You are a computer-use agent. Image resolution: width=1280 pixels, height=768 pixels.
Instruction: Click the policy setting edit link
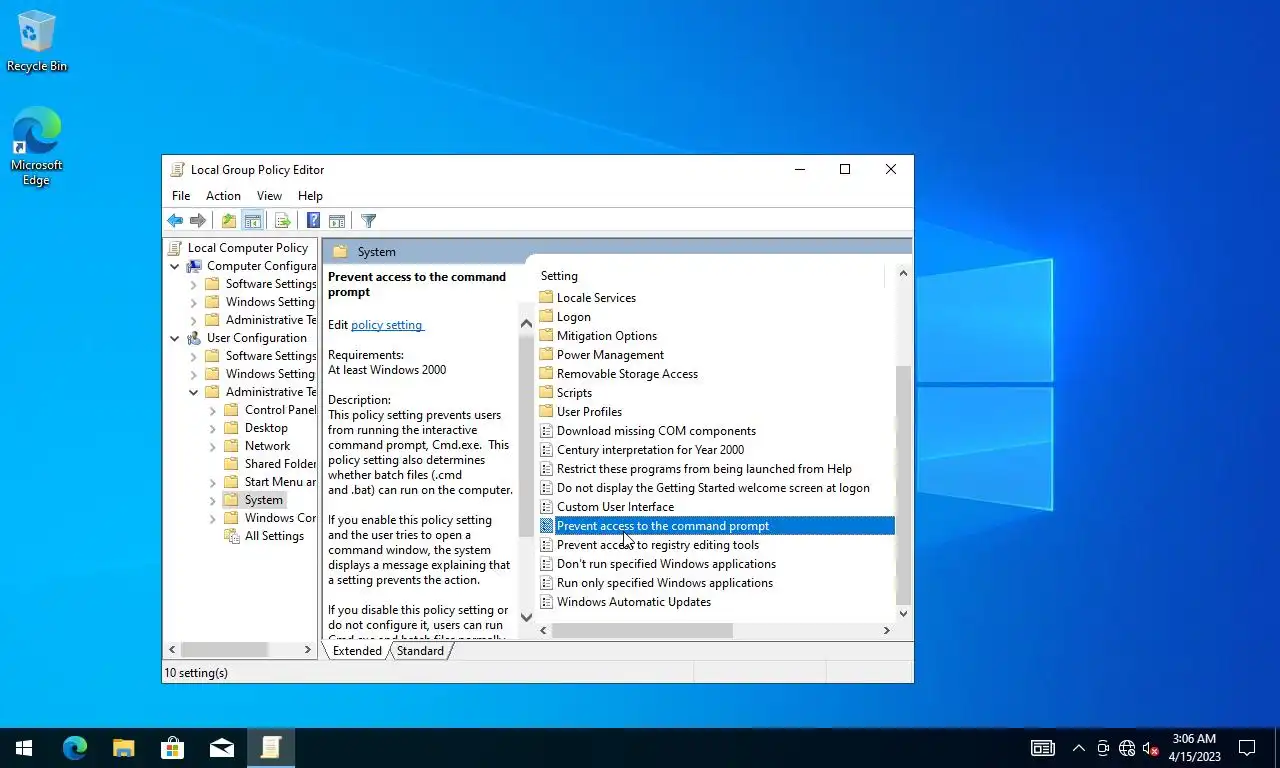[x=387, y=325]
